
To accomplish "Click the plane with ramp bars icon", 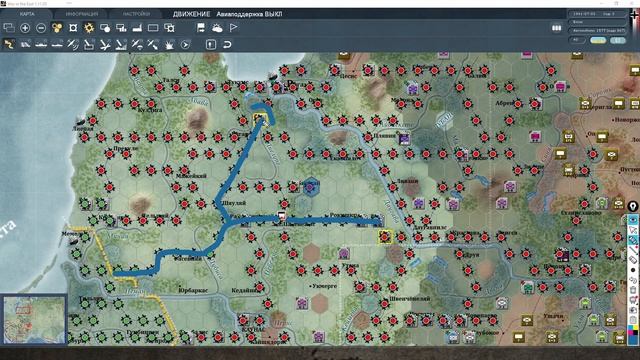I will [x=121, y=44].
